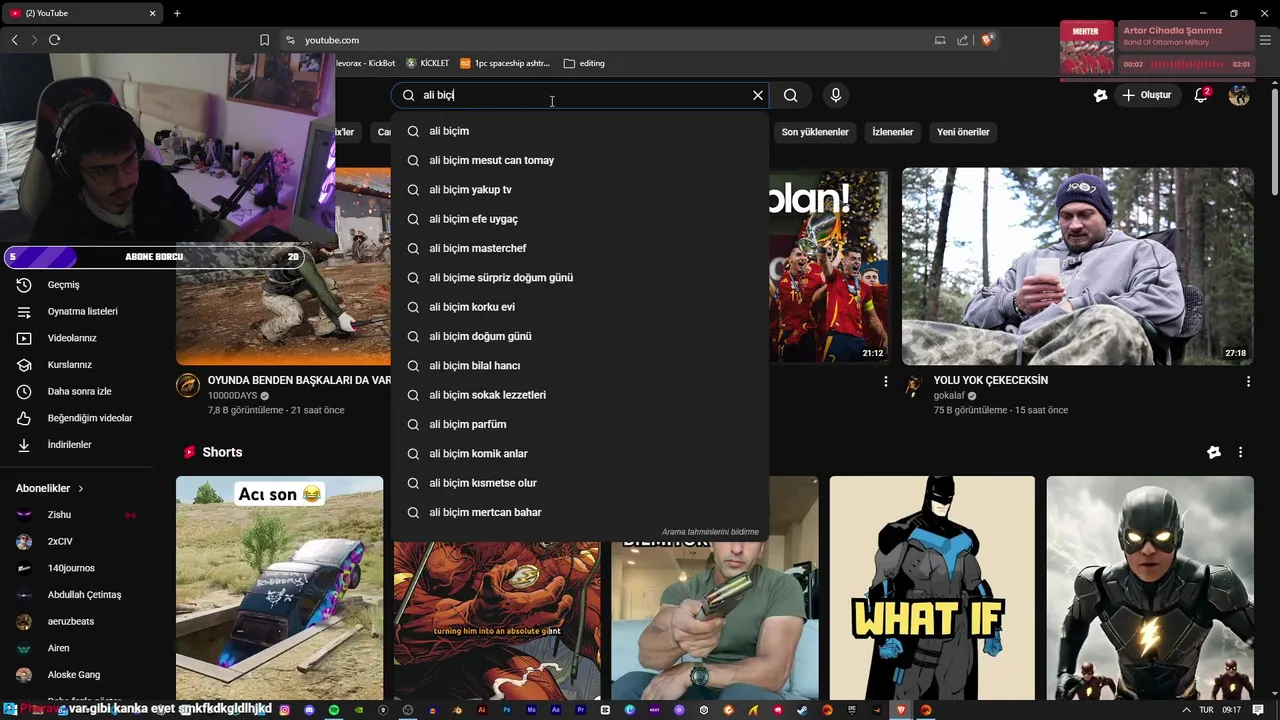Open the Brave Shields lion icon
Viewport: 1280px width, 720px height.
pos(987,40)
